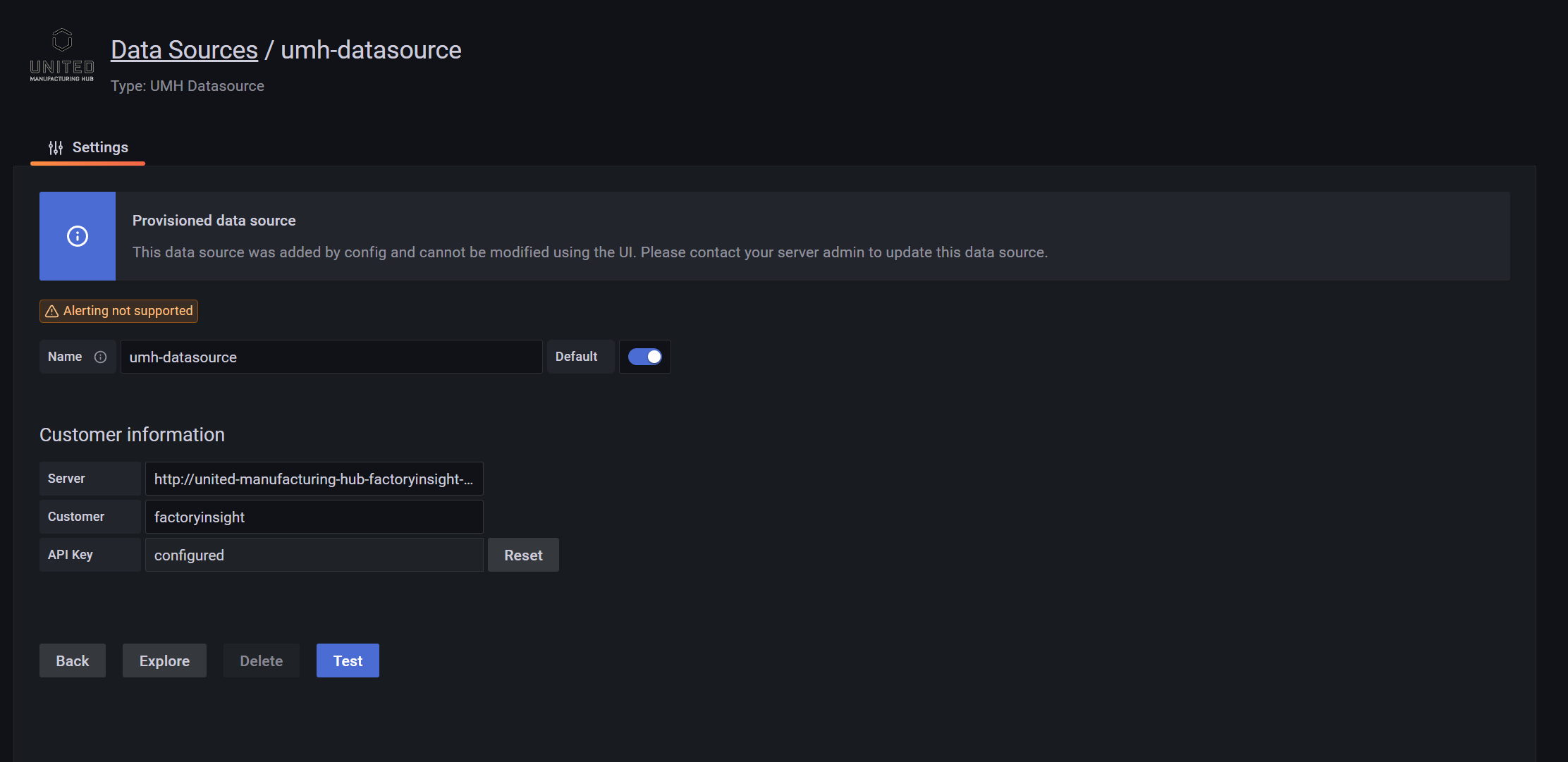
Task: Click the Alerting not supported badge
Action: click(118, 310)
